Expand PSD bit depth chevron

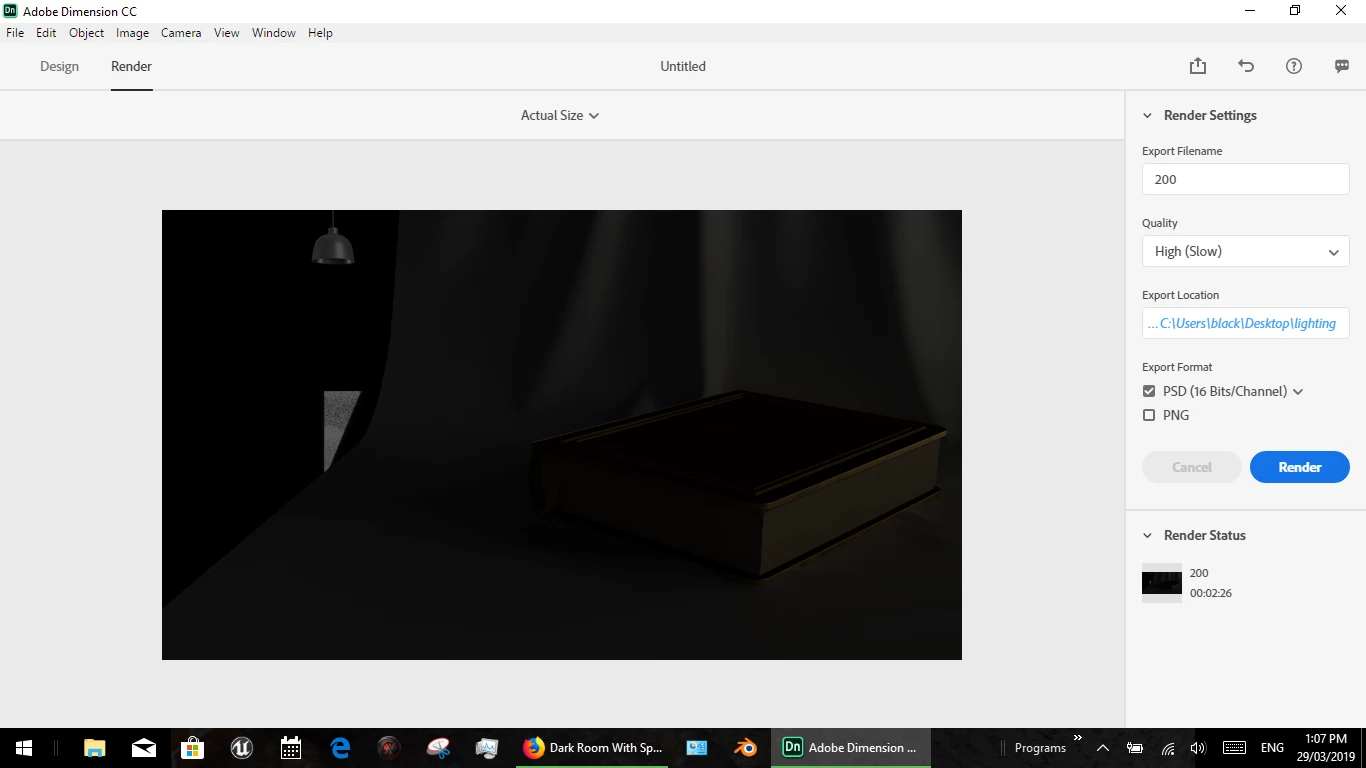(1298, 392)
